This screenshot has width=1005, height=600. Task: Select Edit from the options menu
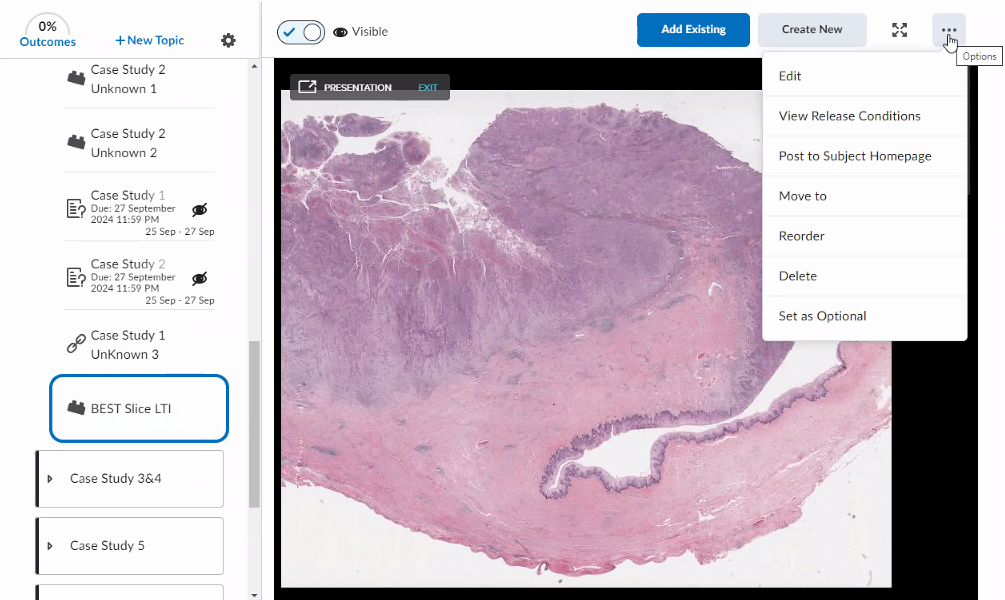point(864,76)
